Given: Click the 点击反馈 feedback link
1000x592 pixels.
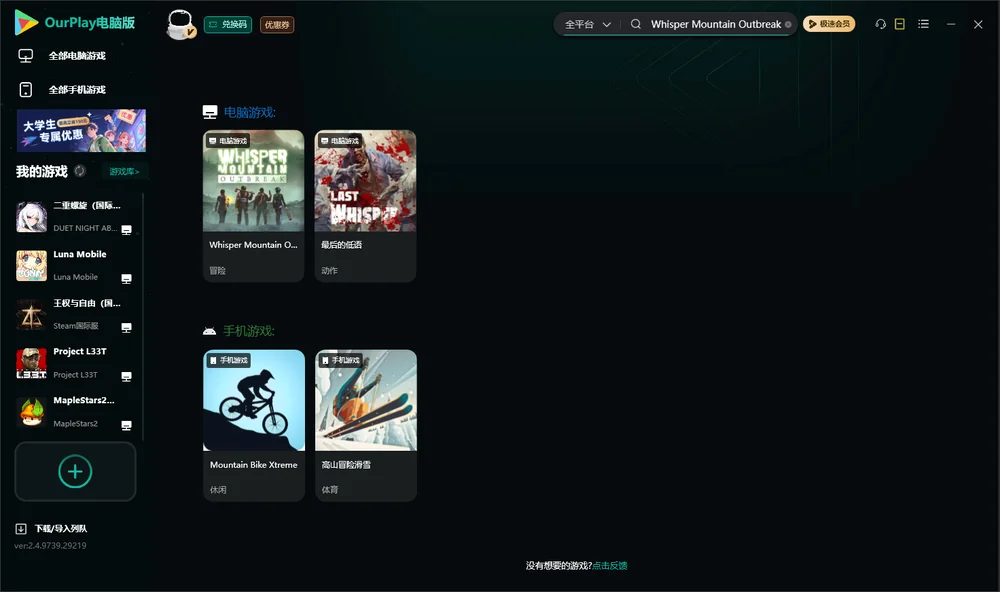Looking at the screenshot, I should 610,565.
